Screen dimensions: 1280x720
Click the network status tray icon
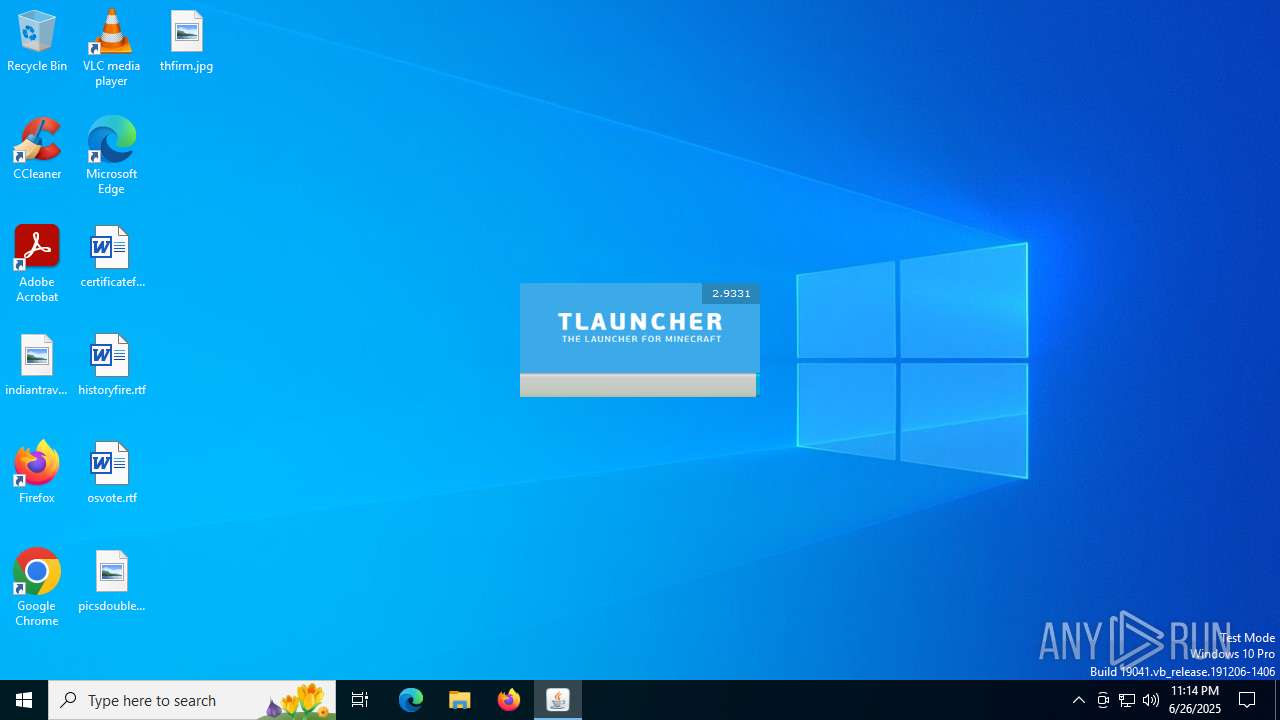coord(1127,700)
